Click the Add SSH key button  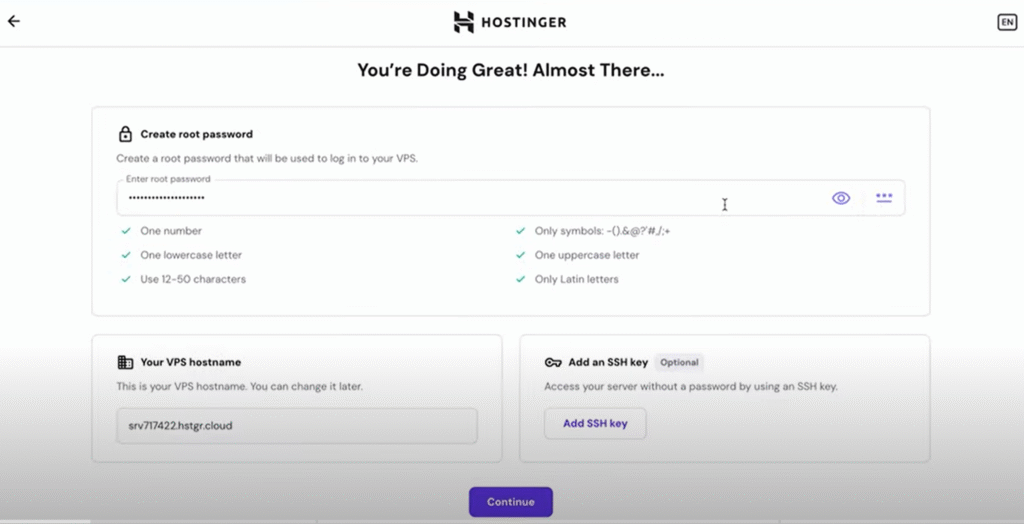[x=595, y=423]
